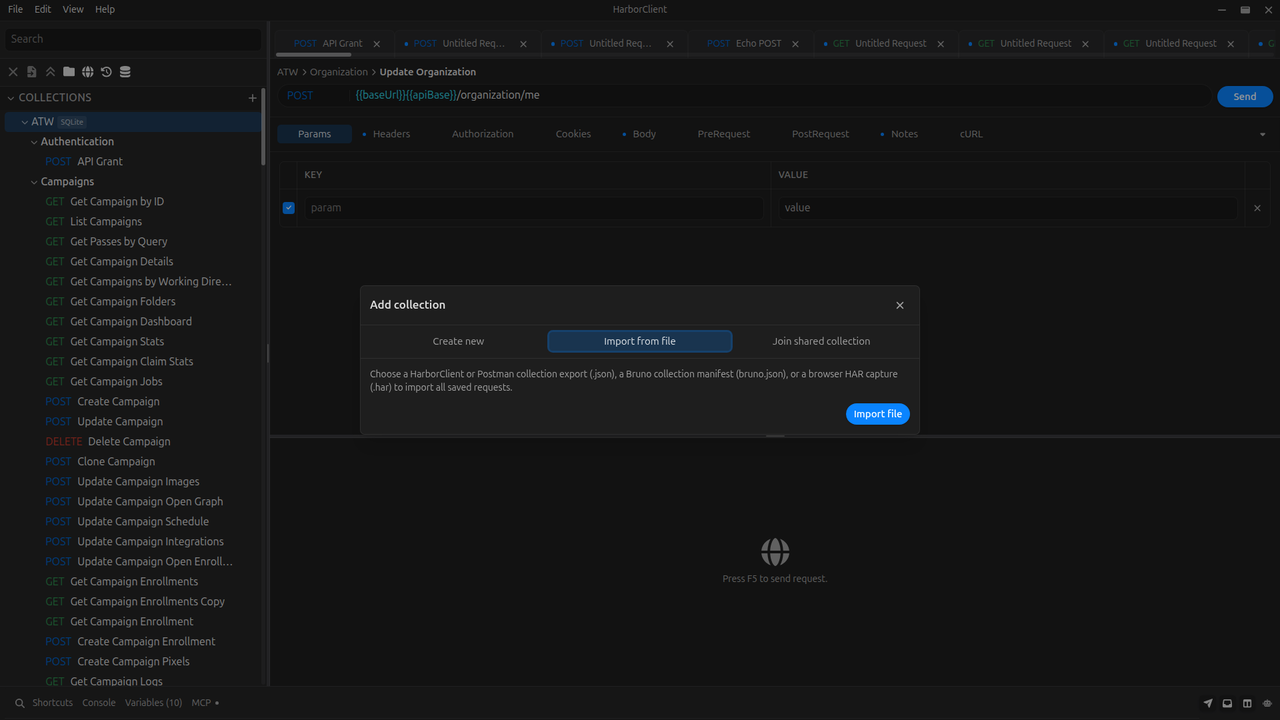1280x720 pixels.
Task: Close the Echo POST tab
Action: tap(796, 44)
